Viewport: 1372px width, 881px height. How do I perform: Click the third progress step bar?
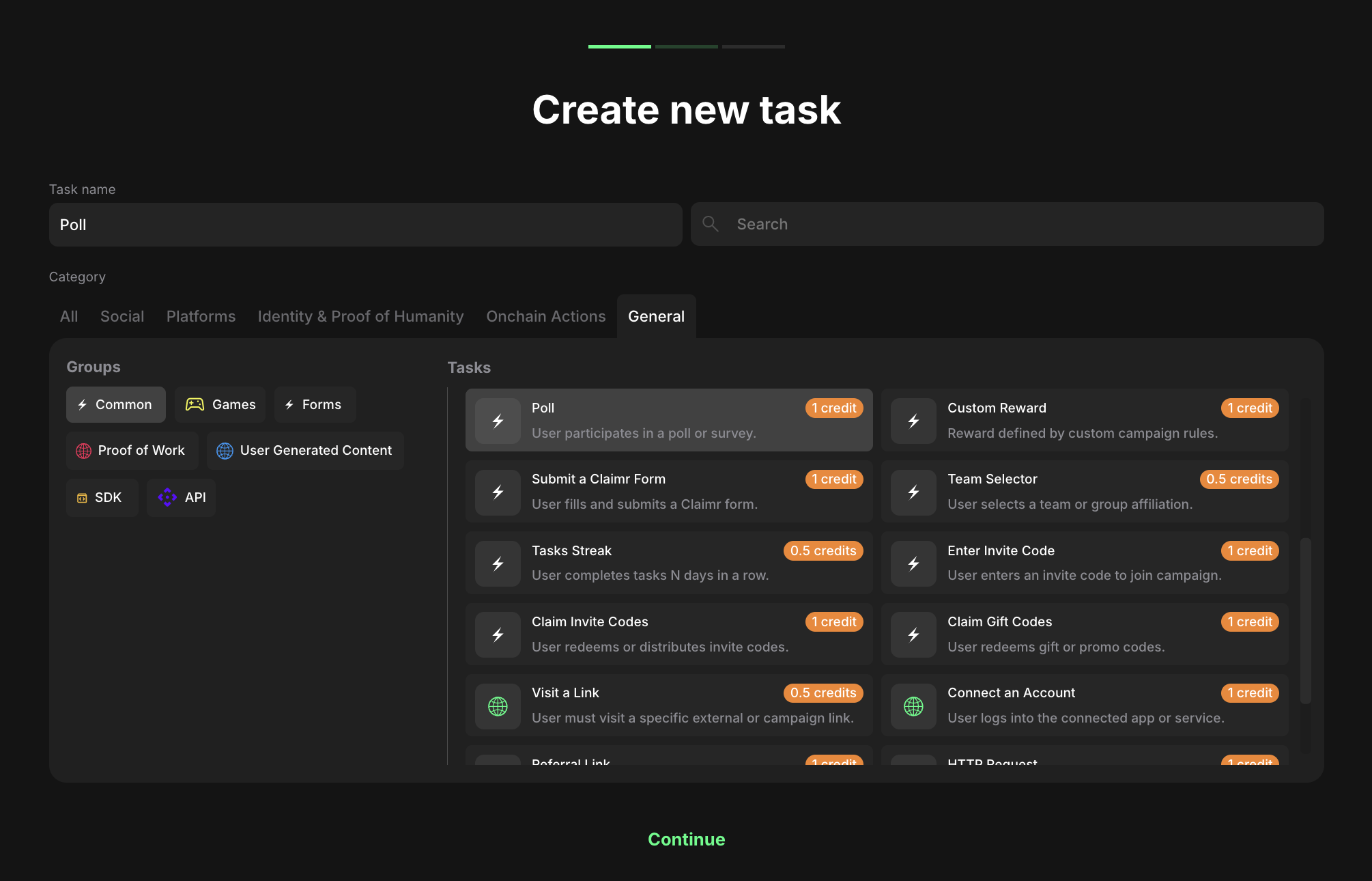(x=754, y=46)
